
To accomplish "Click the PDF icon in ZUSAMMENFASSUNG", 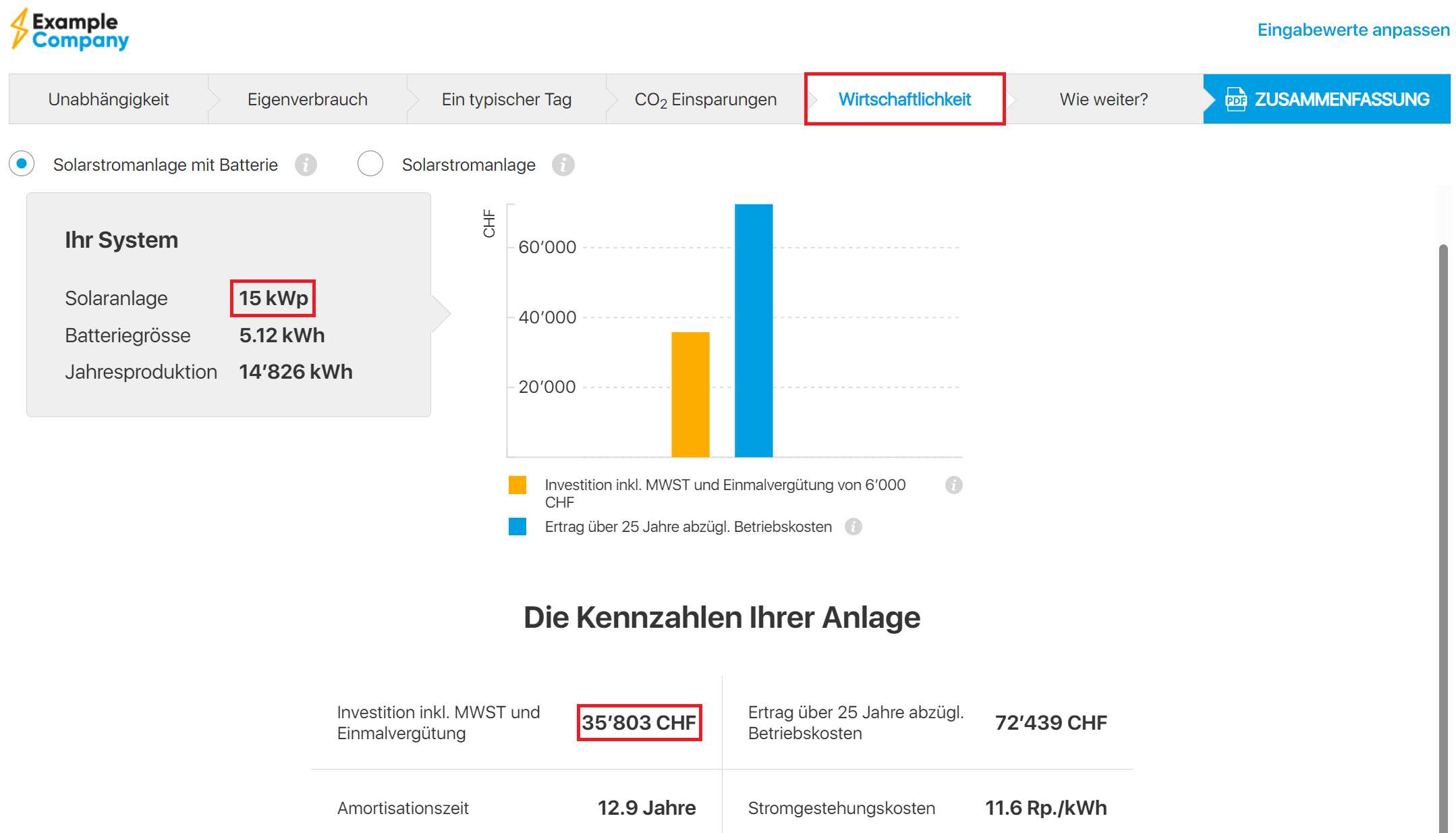I will [x=1235, y=99].
